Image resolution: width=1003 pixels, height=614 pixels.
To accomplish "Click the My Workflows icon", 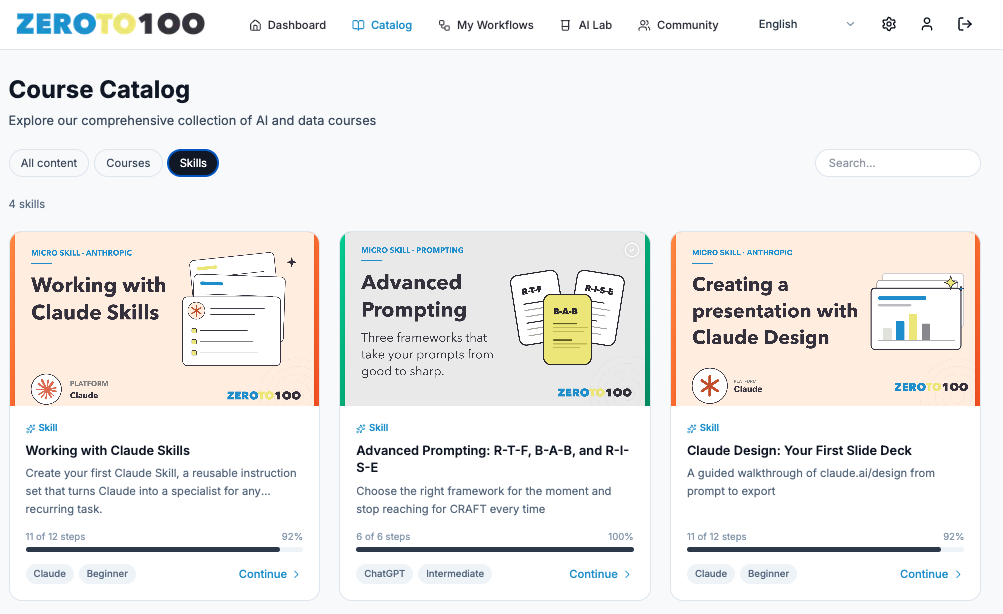I will tap(444, 25).
